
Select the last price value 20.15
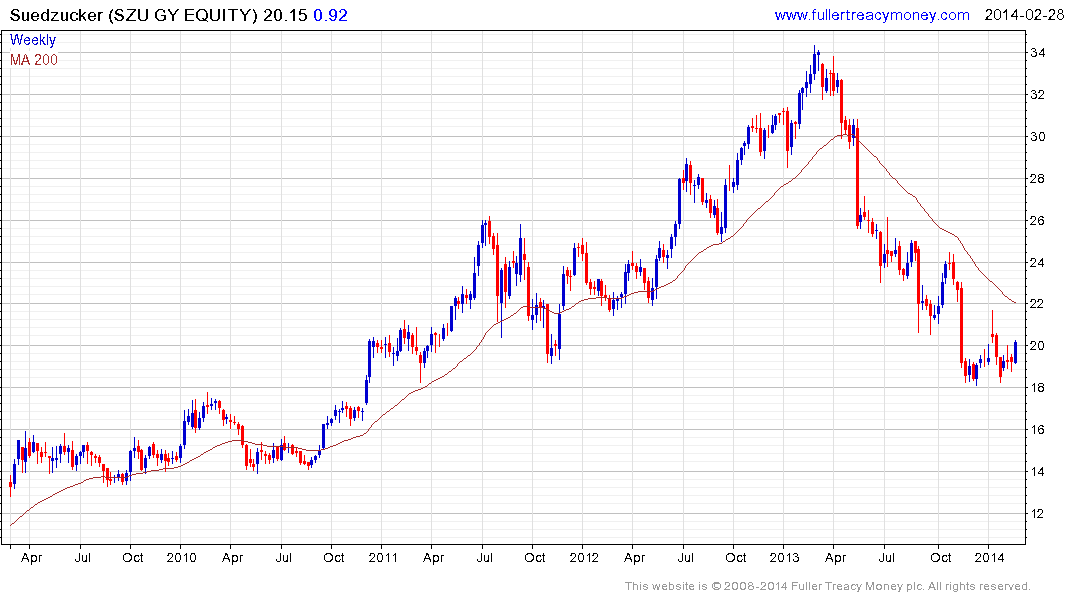285,15
